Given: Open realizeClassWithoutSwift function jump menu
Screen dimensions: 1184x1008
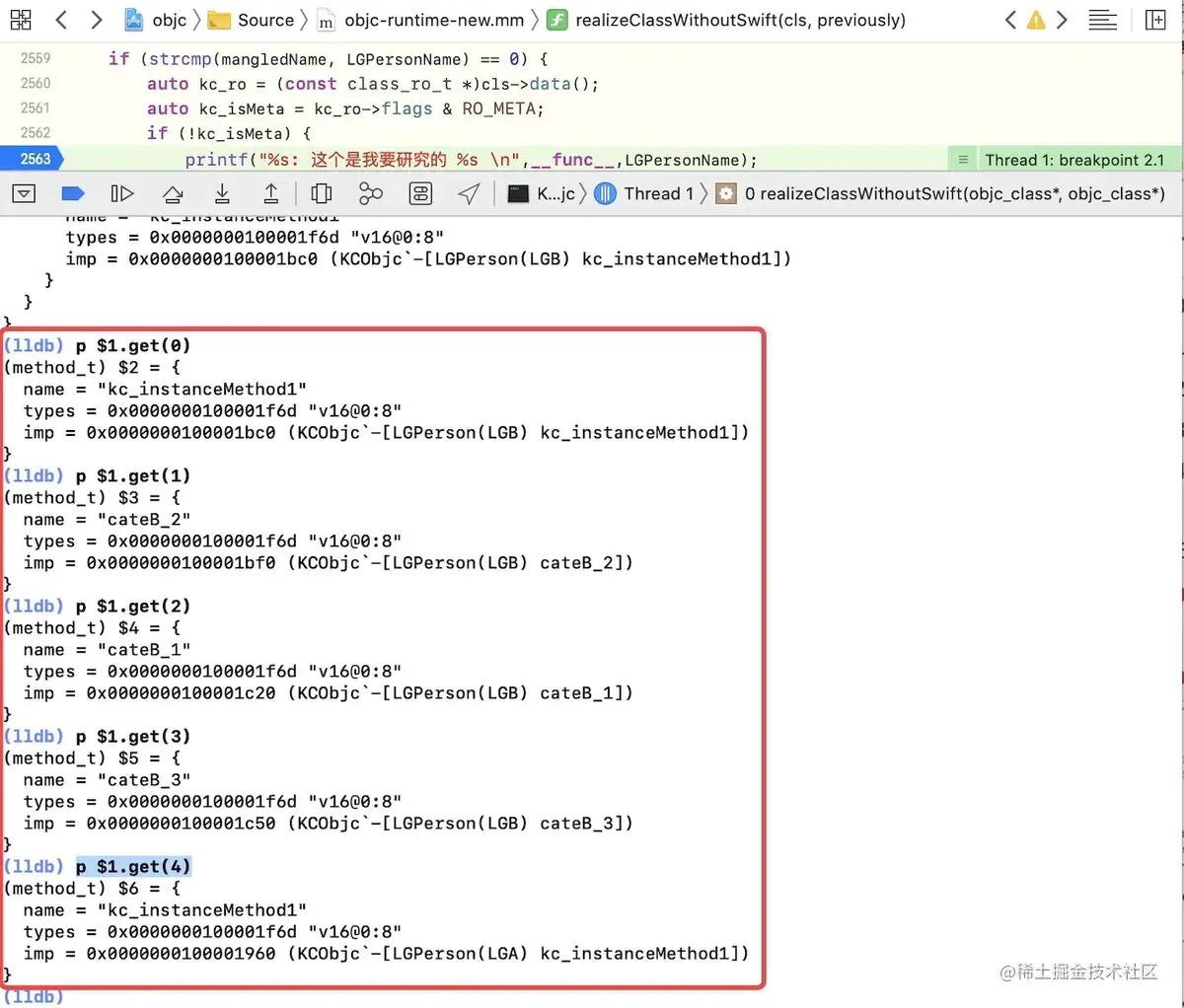Looking at the screenshot, I should pos(726,20).
